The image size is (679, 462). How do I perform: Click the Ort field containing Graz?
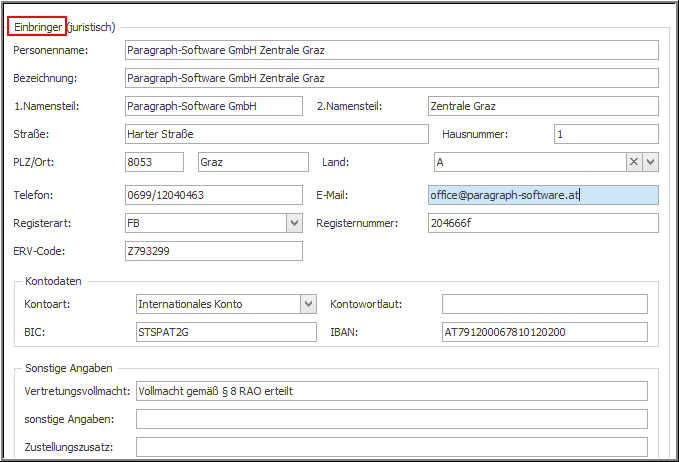pyautogui.click(x=253, y=162)
